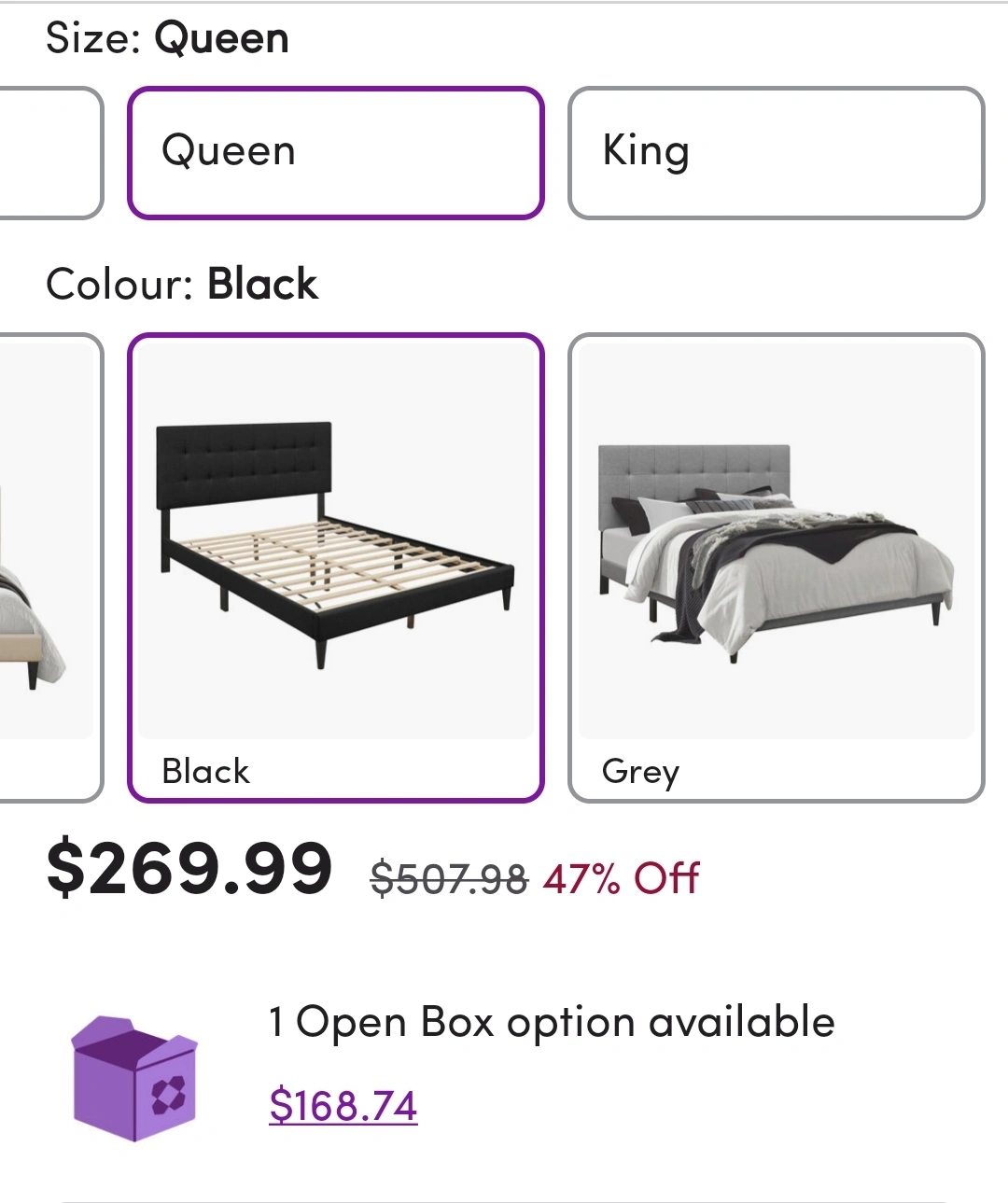This screenshot has width=1008, height=1203.
Task: Select the Queen size option
Action: click(335, 153)
